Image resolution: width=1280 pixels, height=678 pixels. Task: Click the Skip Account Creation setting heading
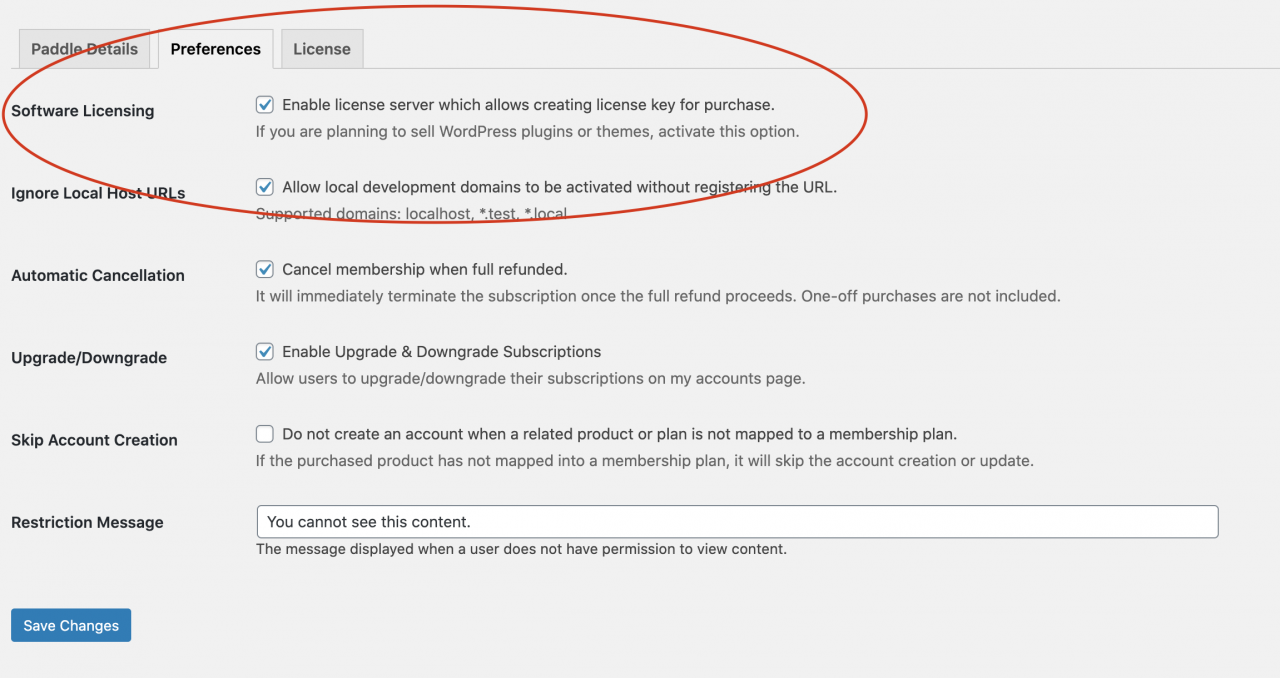point(94,440)
